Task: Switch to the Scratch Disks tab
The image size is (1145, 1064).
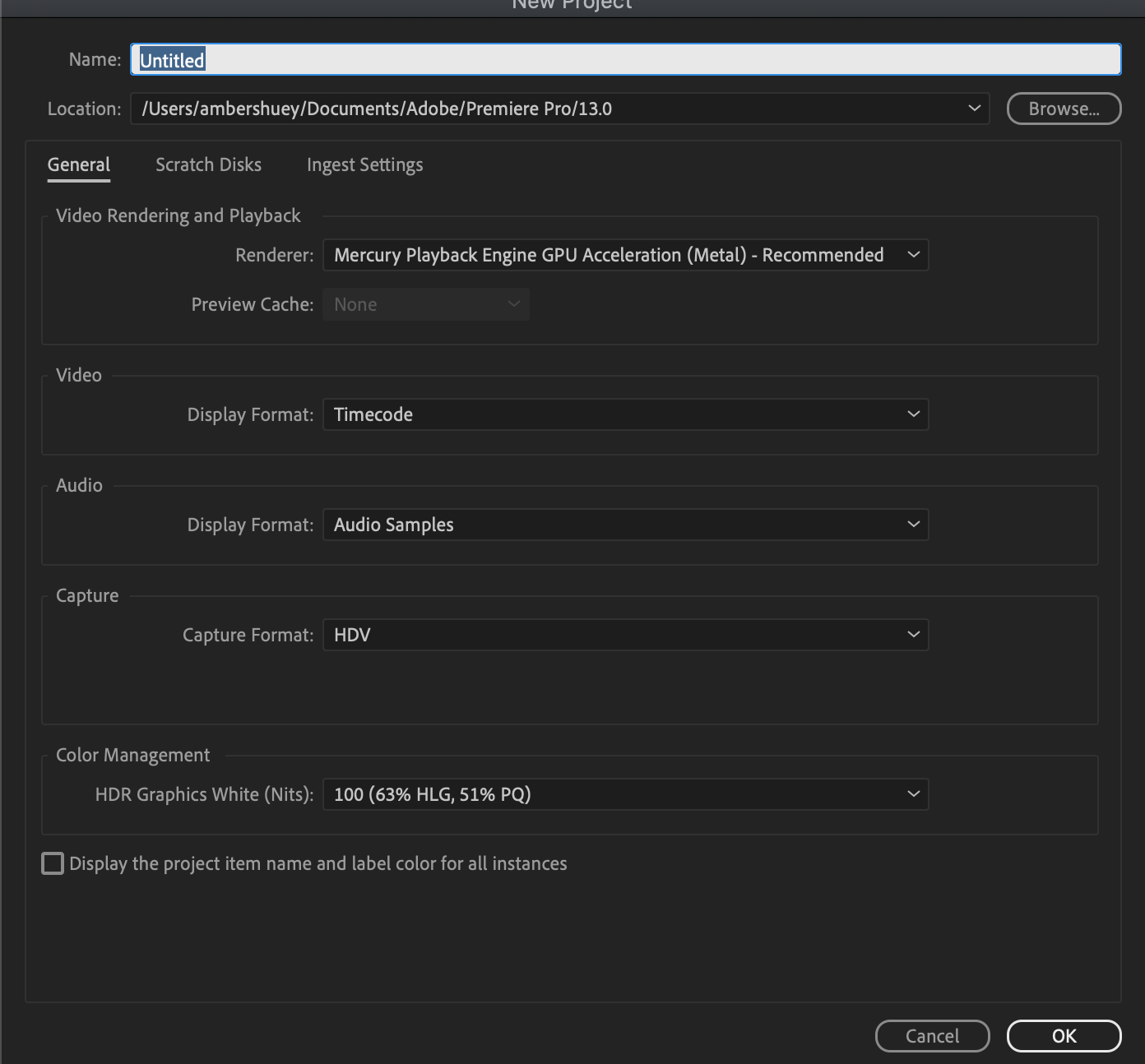Action: pos(207,164)
